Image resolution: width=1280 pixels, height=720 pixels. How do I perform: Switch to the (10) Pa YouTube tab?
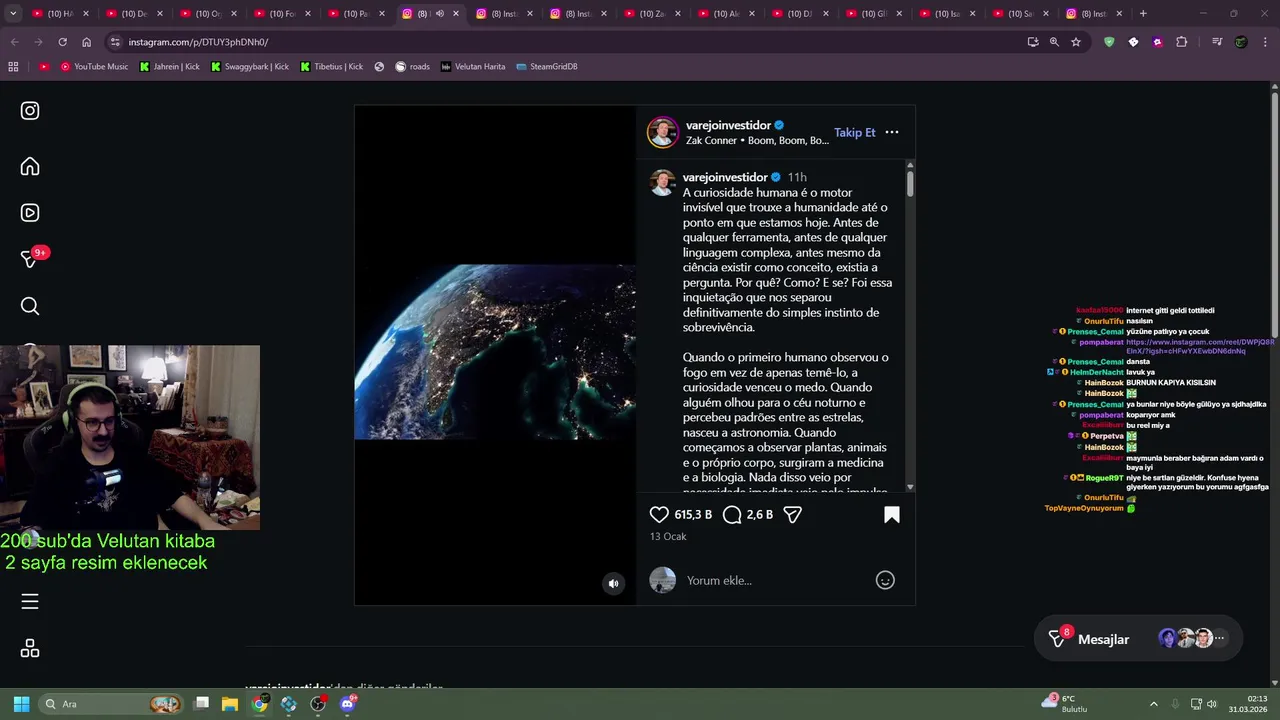click(356, 14)
